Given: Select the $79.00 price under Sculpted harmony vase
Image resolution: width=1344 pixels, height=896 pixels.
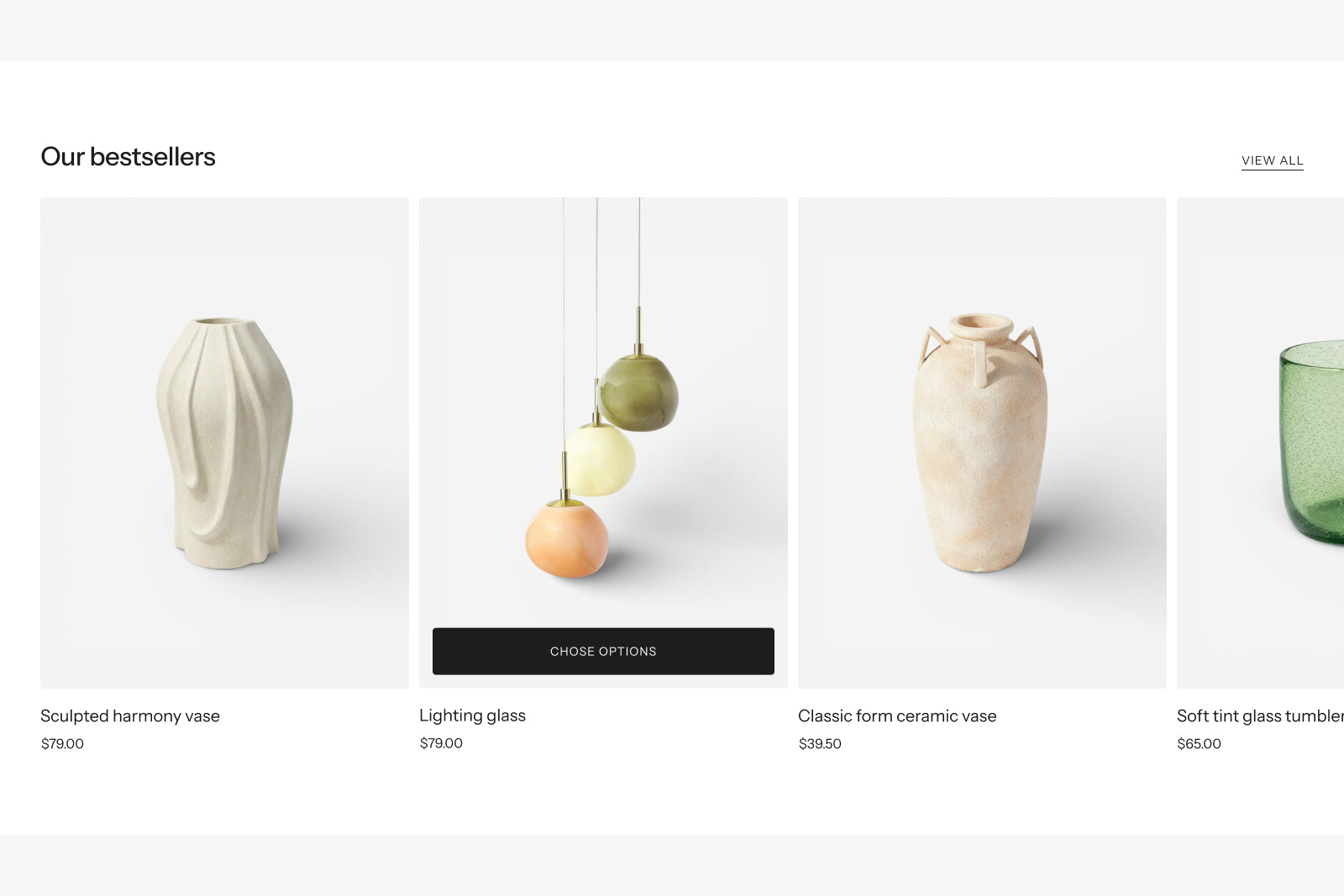Looking at the screenshot, I should tap(62, 744).
